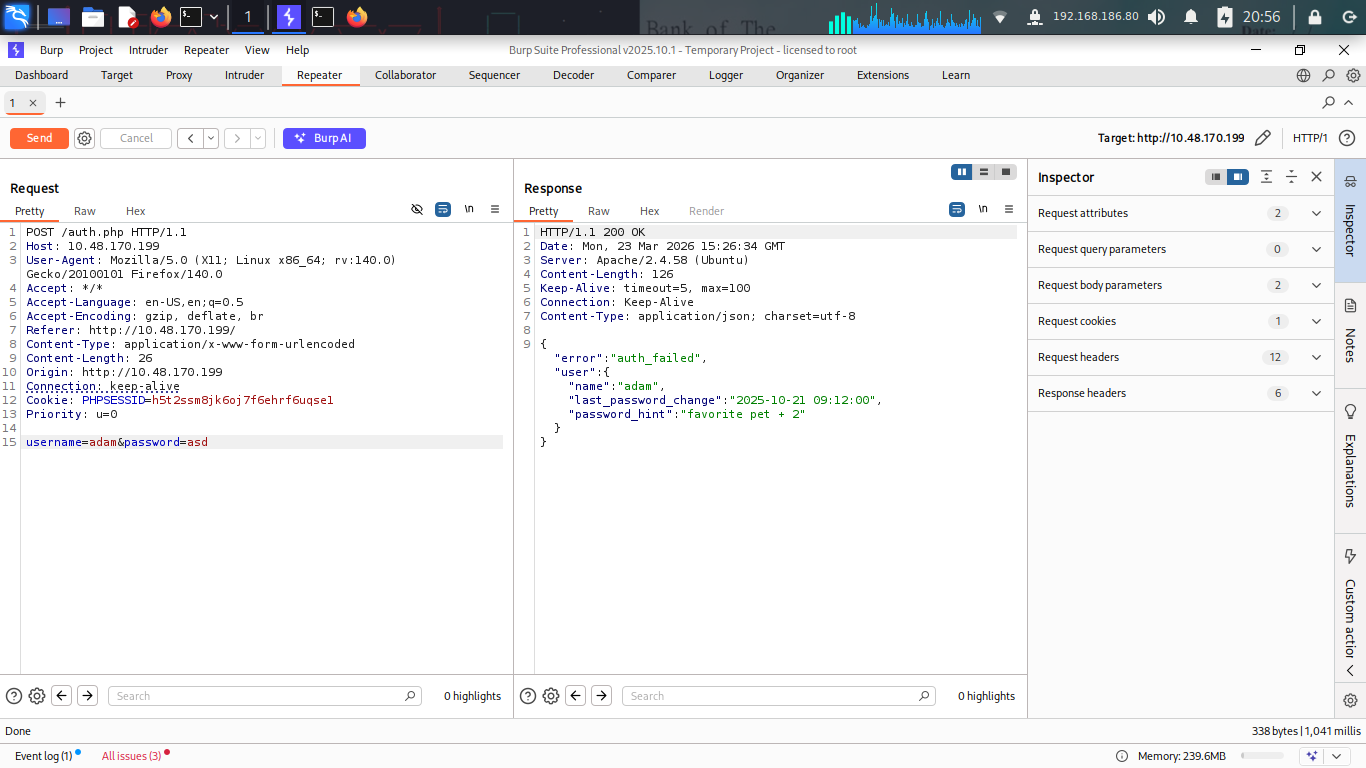Click the pencil icon to edit target

(x=1263, y=138)
